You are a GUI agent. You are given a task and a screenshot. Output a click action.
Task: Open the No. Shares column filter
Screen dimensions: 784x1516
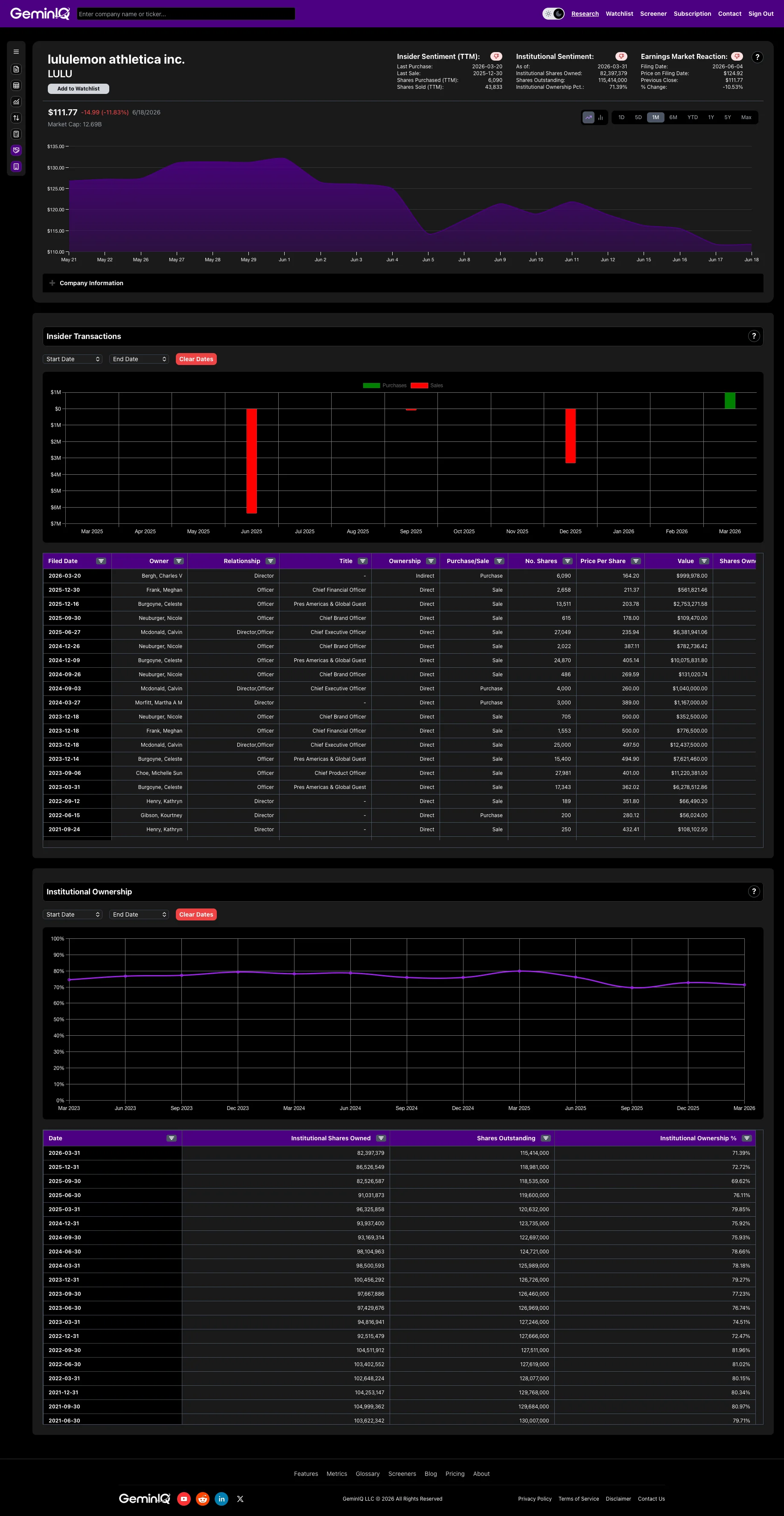pyautogui.click(x=568, y=561)
